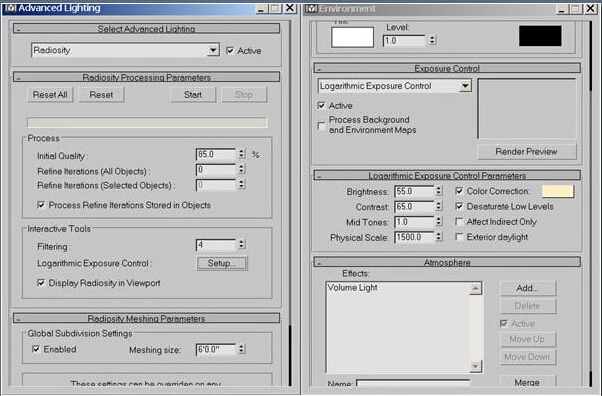Adjust the Level spinner arrows
602x396 pixels.
pyautogui.click(x=432, y=40)
